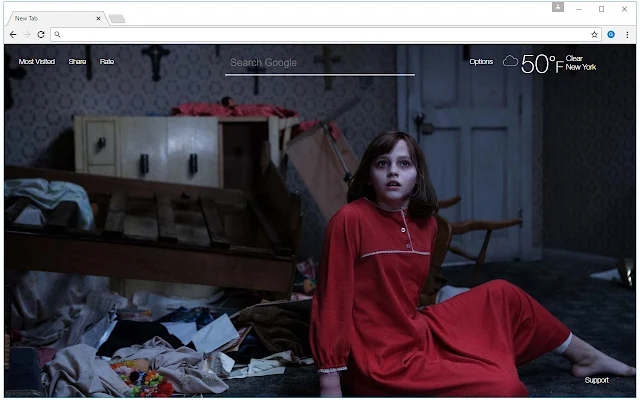
Task: Open the Most Visited link
Action: click(37, 62)
